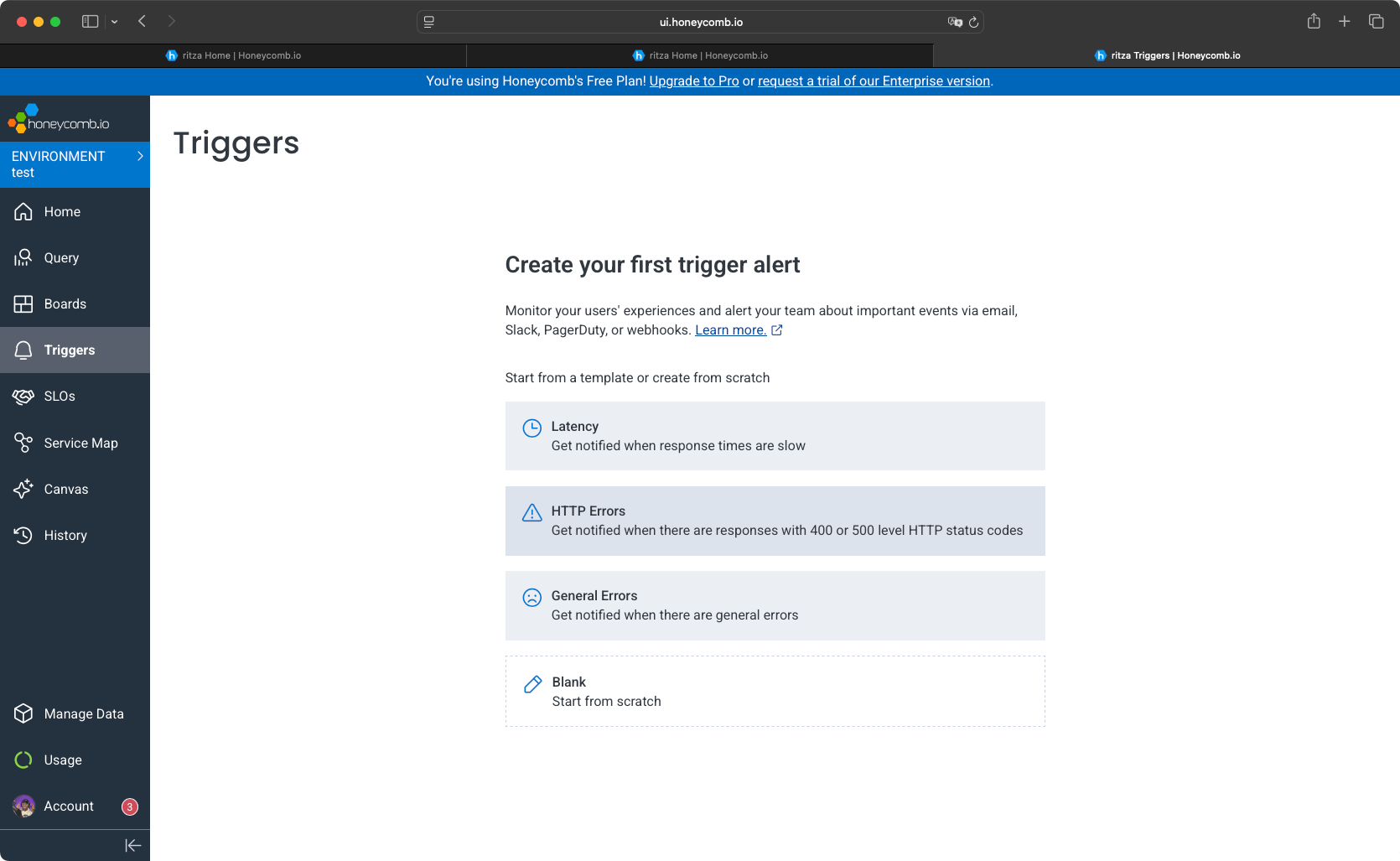This screenshot has width=1400, height=861.
Task: Open the Query magnifier icon in sidebar
Action: pyautogui.click(x=23, y=257)
